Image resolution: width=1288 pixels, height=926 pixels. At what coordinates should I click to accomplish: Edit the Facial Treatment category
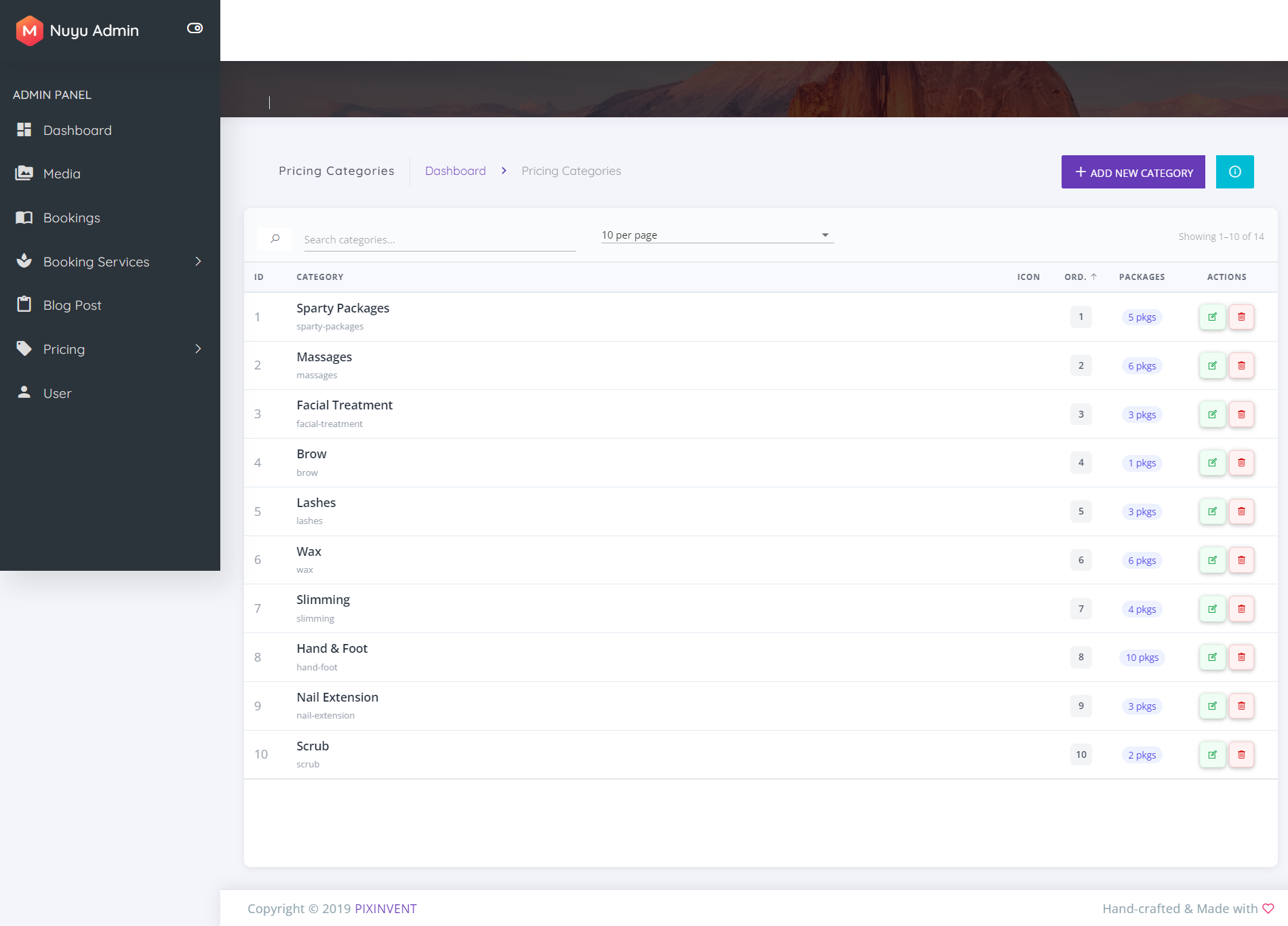[1212, 414]
